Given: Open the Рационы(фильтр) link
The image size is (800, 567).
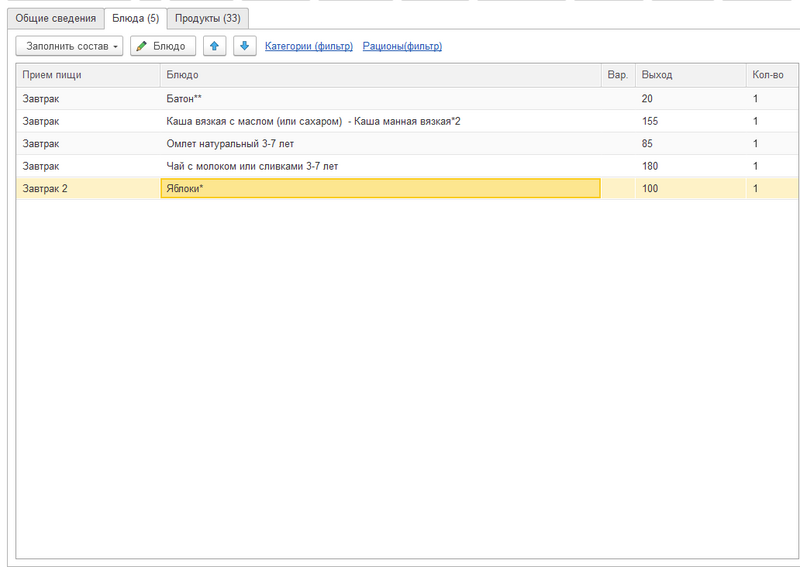Looking at the screenshot, I should click(x=402, y=46).
